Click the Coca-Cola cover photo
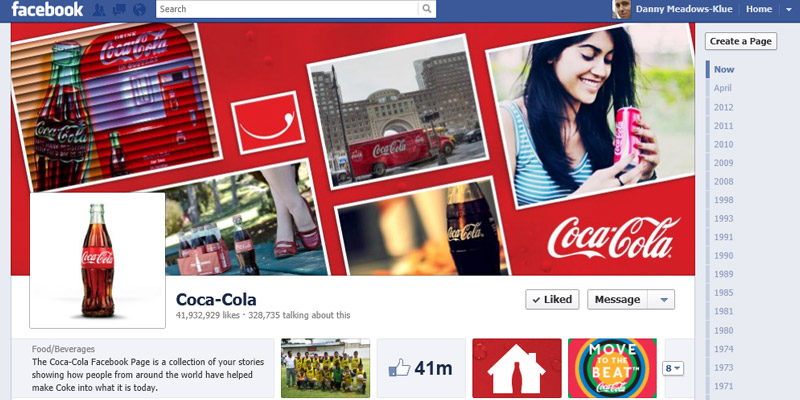This screenshot has height=400, width=800. coord(353,149)
